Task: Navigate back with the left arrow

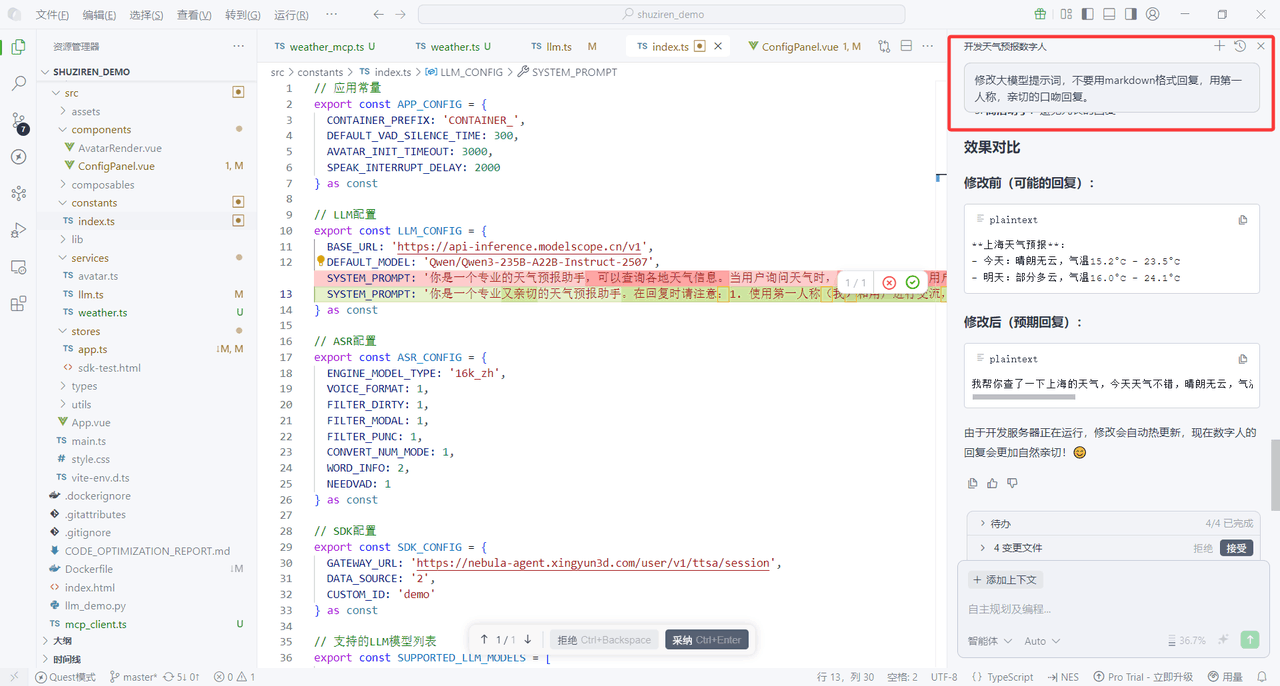Action: pos(378,15)
